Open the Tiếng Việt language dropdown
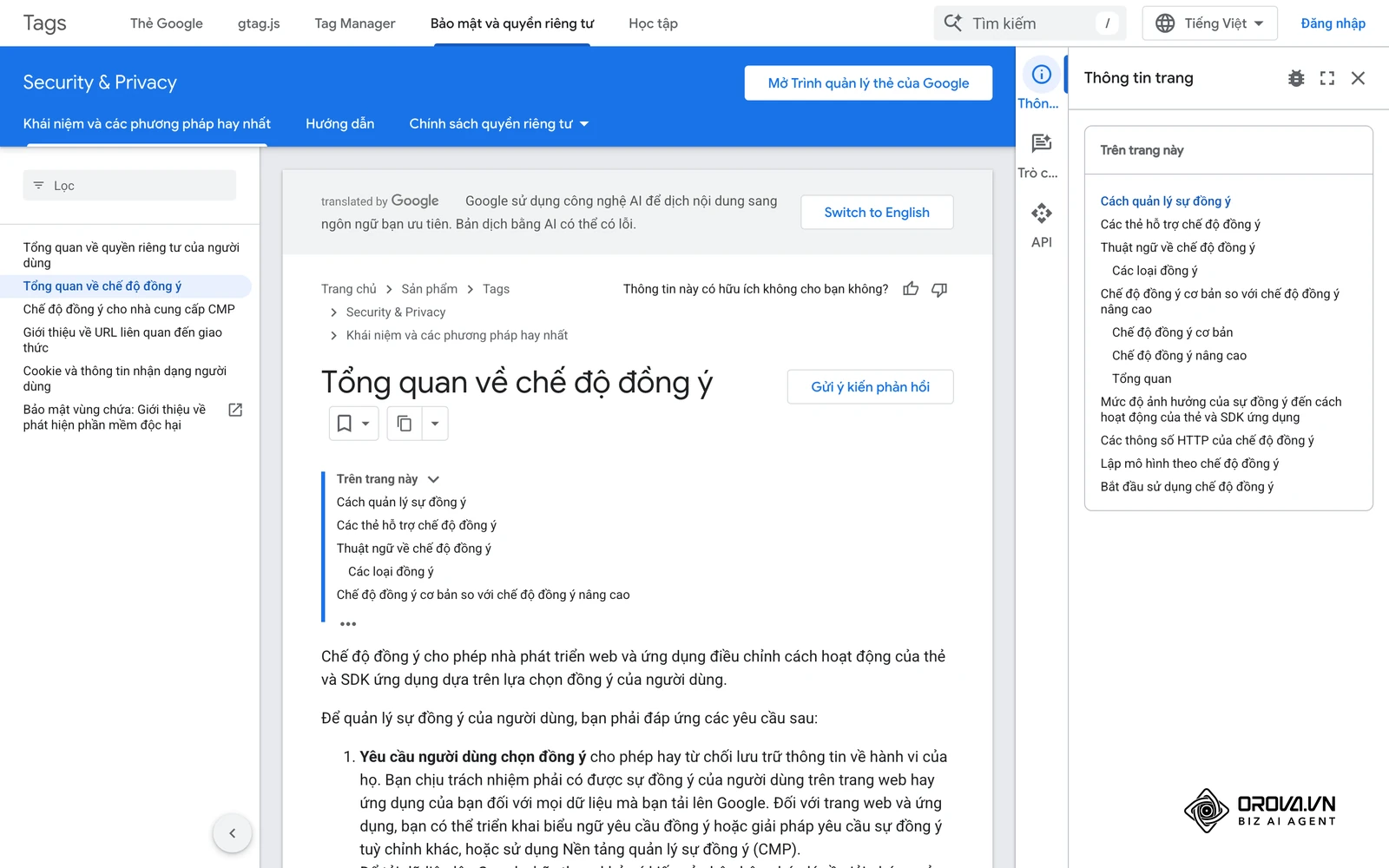 [x=1210, y=23]
